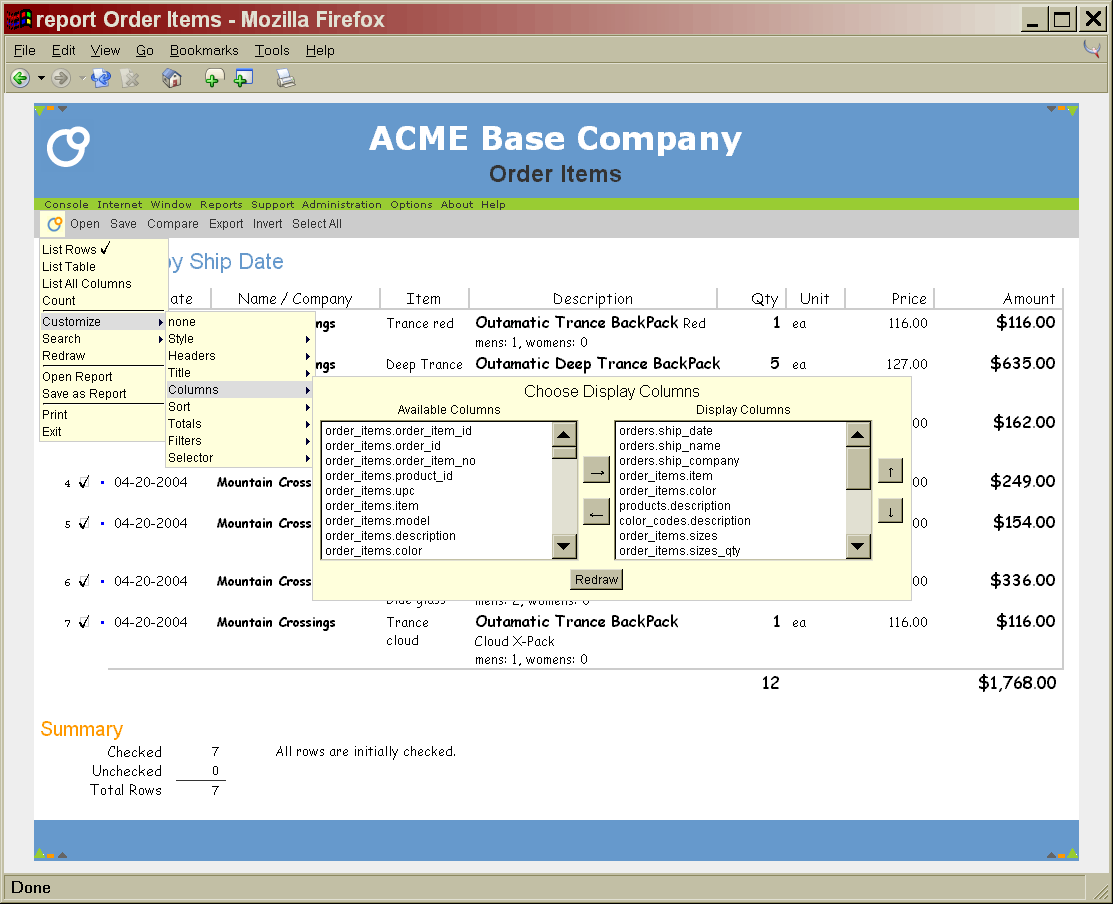
Task: Remove display column with left arrow button
Action: 596,512
